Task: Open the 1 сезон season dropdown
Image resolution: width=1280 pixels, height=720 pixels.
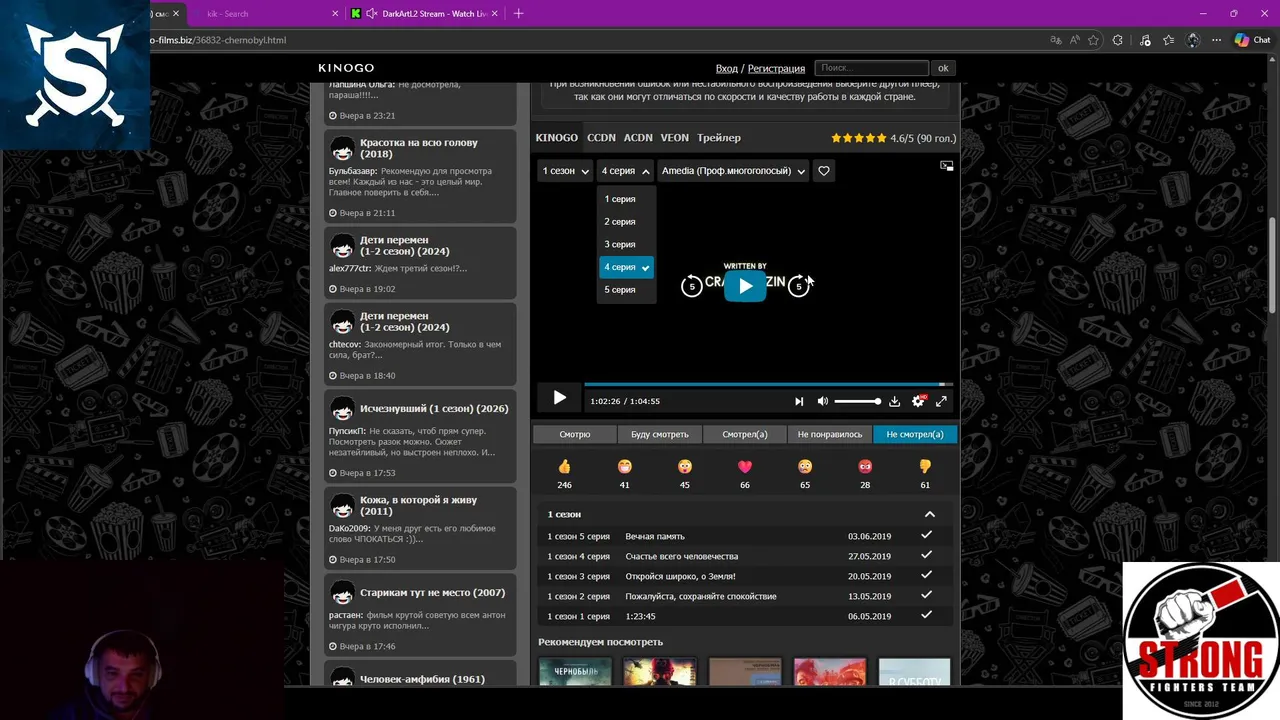Action: pyautogui.click(x=564, y=171)
